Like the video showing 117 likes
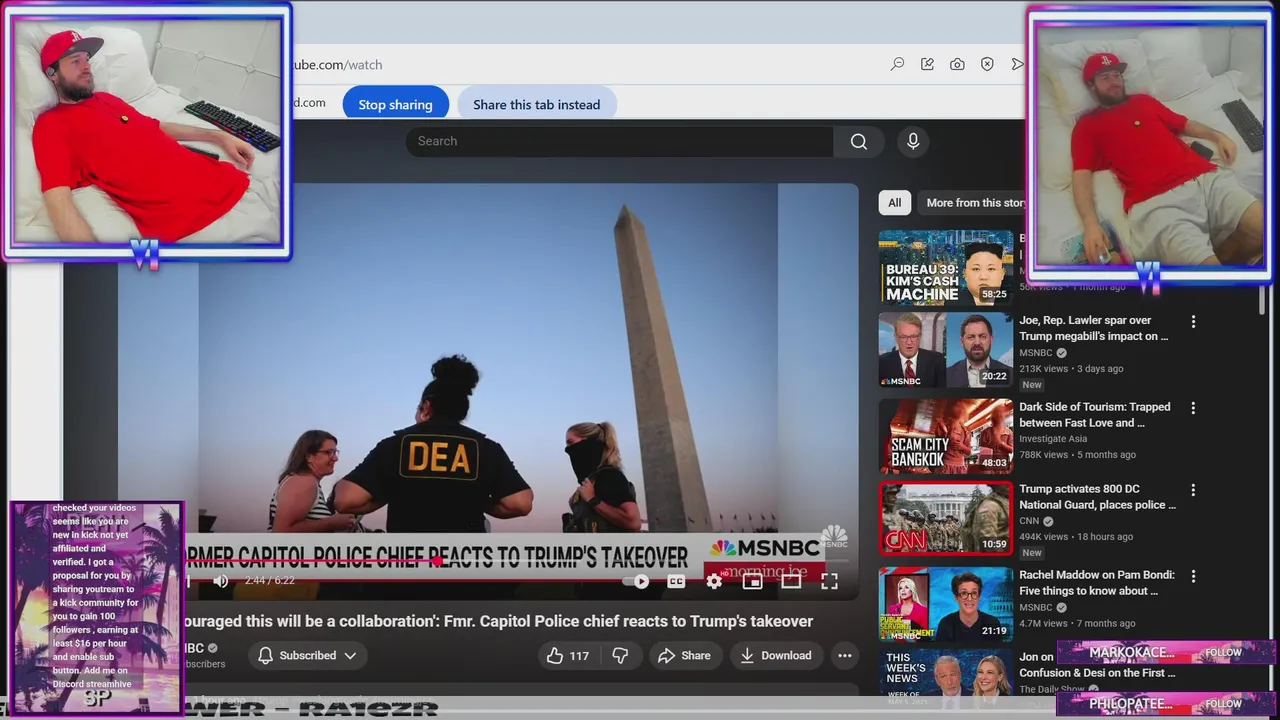This screenshot has width=1280, height=720. 567,656
